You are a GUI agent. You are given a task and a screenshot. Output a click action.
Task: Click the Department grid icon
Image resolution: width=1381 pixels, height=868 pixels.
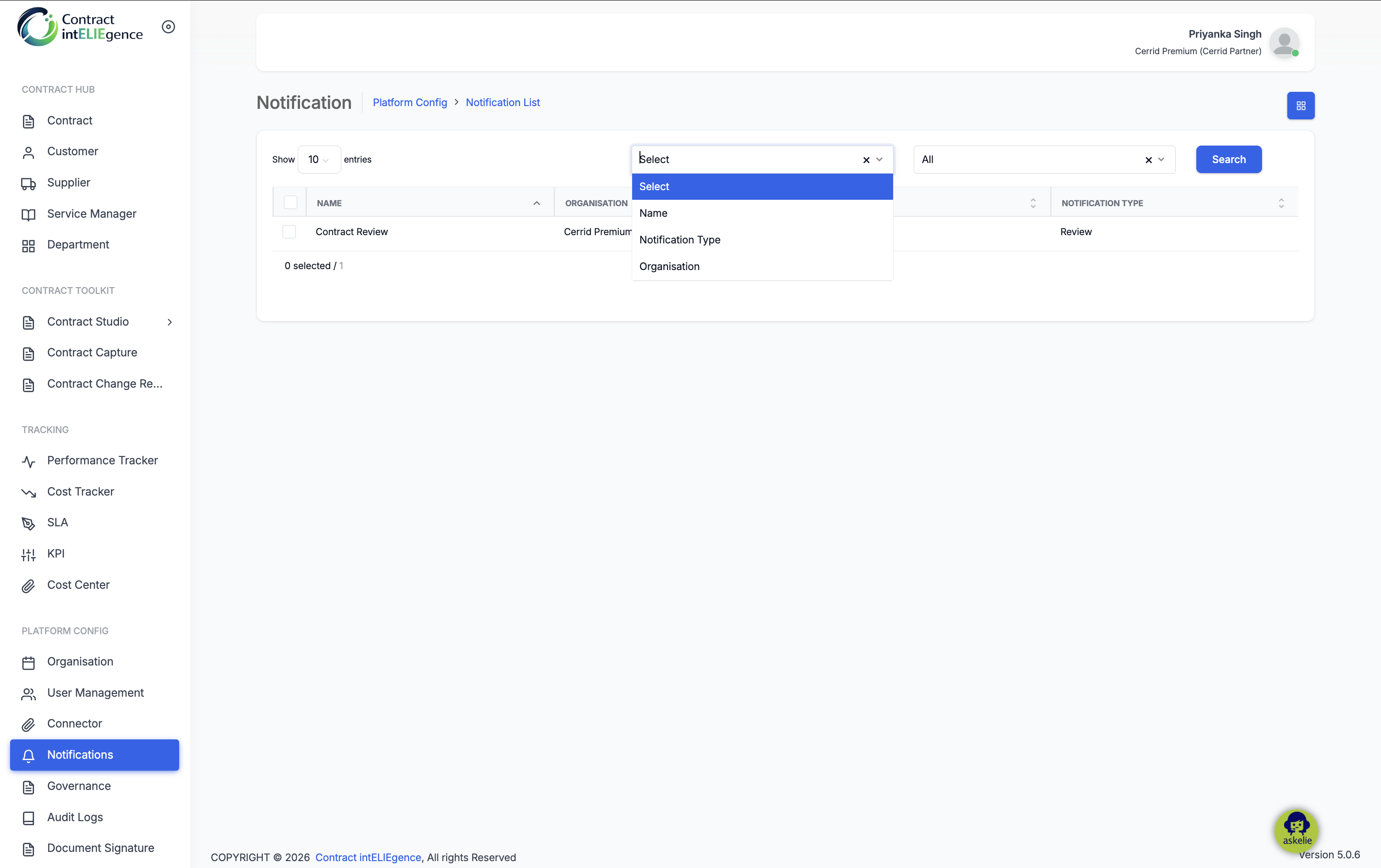28,245
